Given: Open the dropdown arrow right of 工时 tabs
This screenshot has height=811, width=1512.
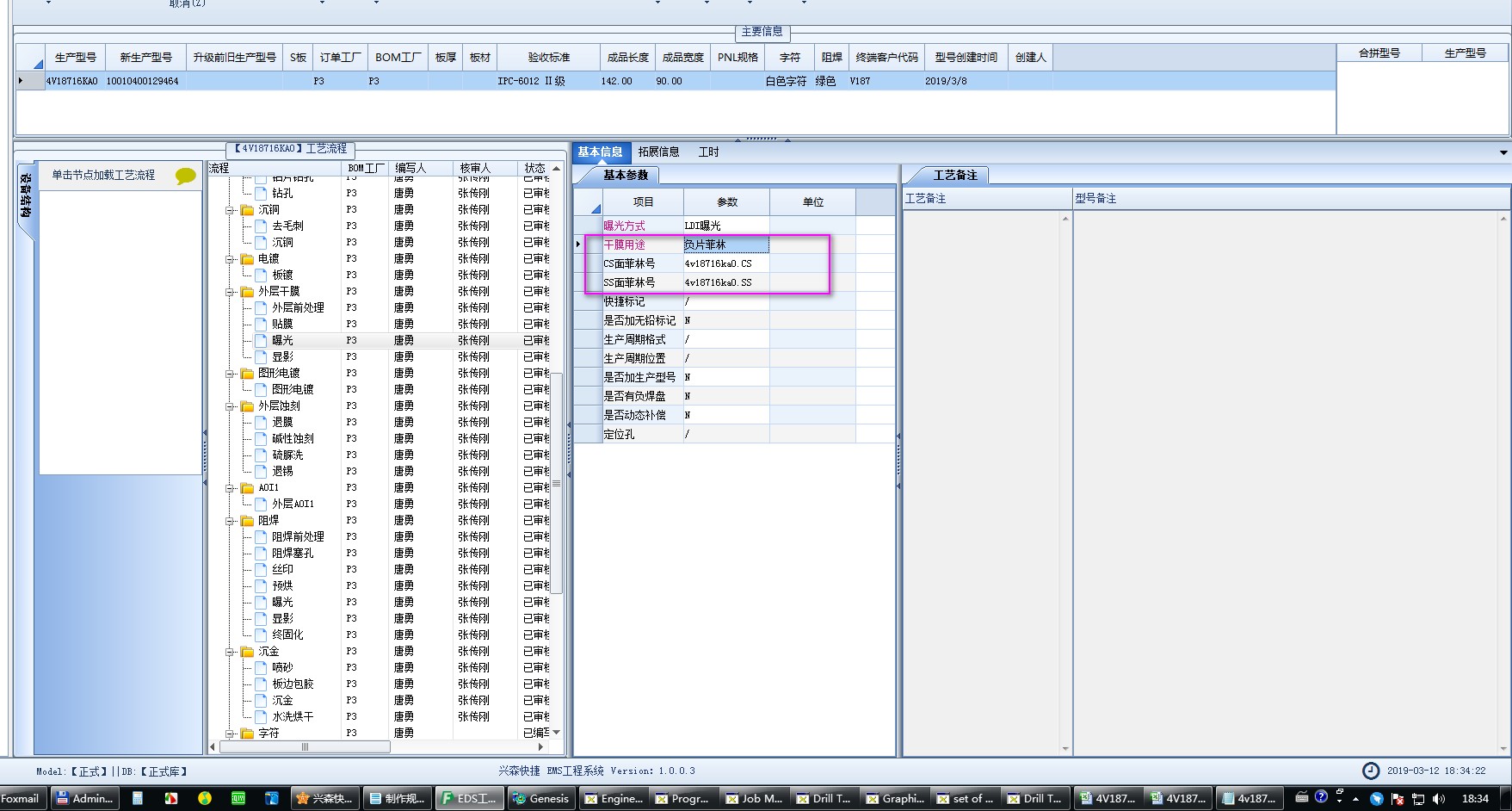Looking at the screenshot, I should (1503, 152).
